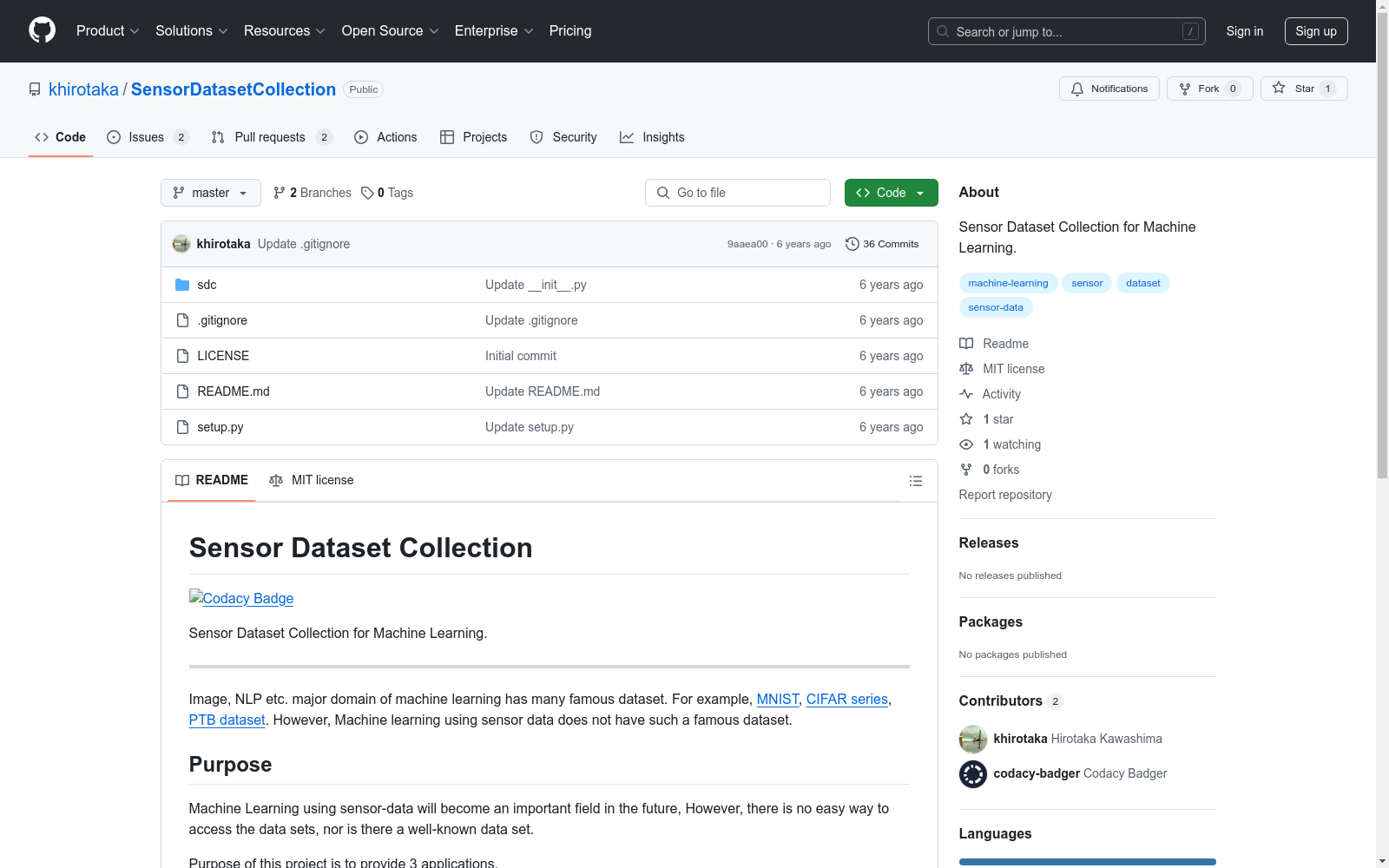Open SensorDatasetCollection repository link
Image resolution: width=1389 pixels, height=868 pixels.
tap(234, 89)
